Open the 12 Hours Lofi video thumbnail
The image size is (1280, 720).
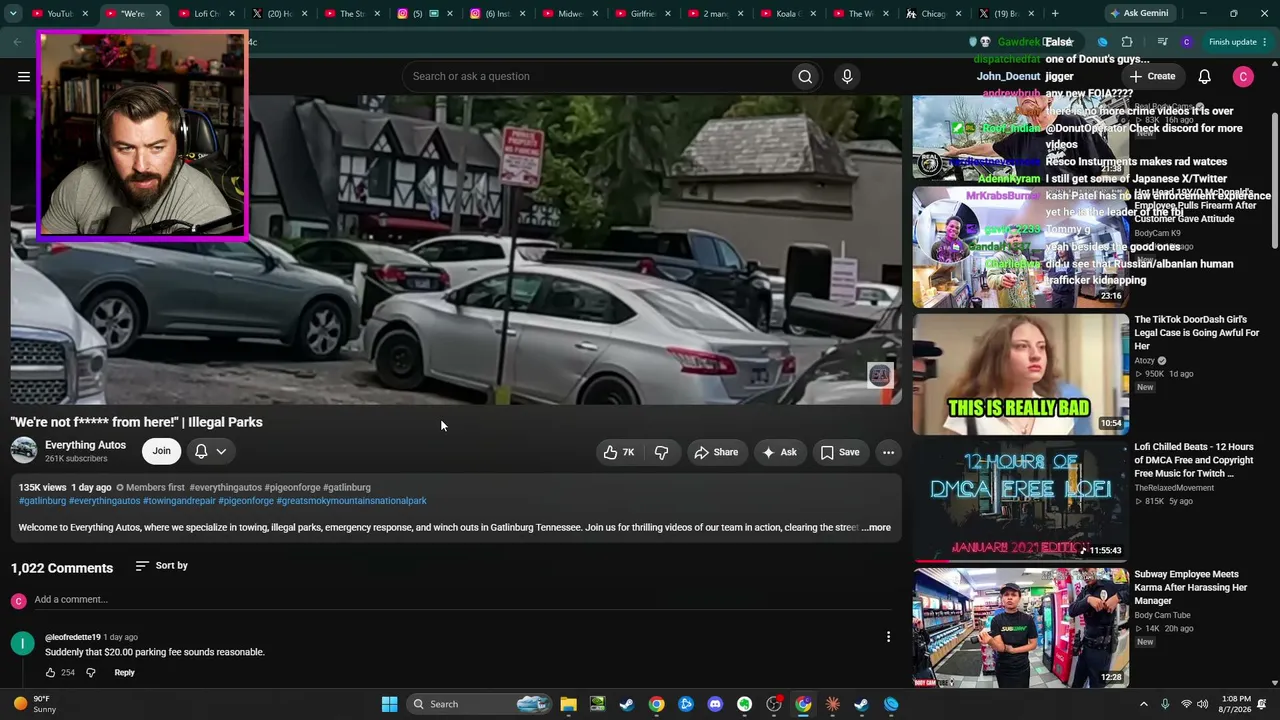[x=1020, y=501]
